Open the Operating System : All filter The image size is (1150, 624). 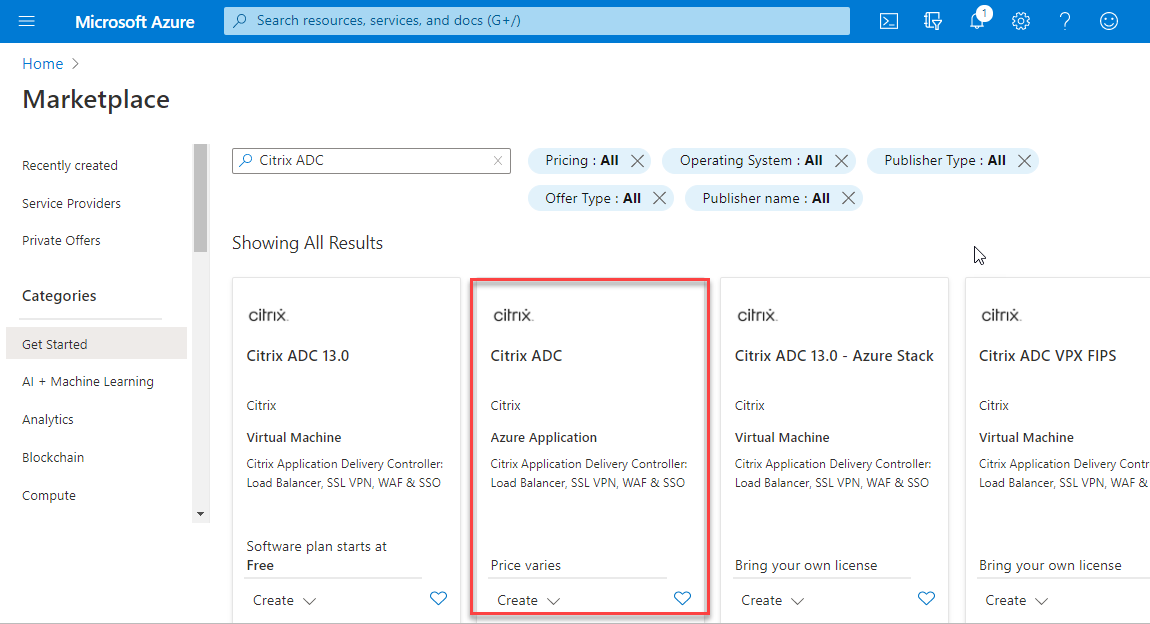[x=750, y=161]
